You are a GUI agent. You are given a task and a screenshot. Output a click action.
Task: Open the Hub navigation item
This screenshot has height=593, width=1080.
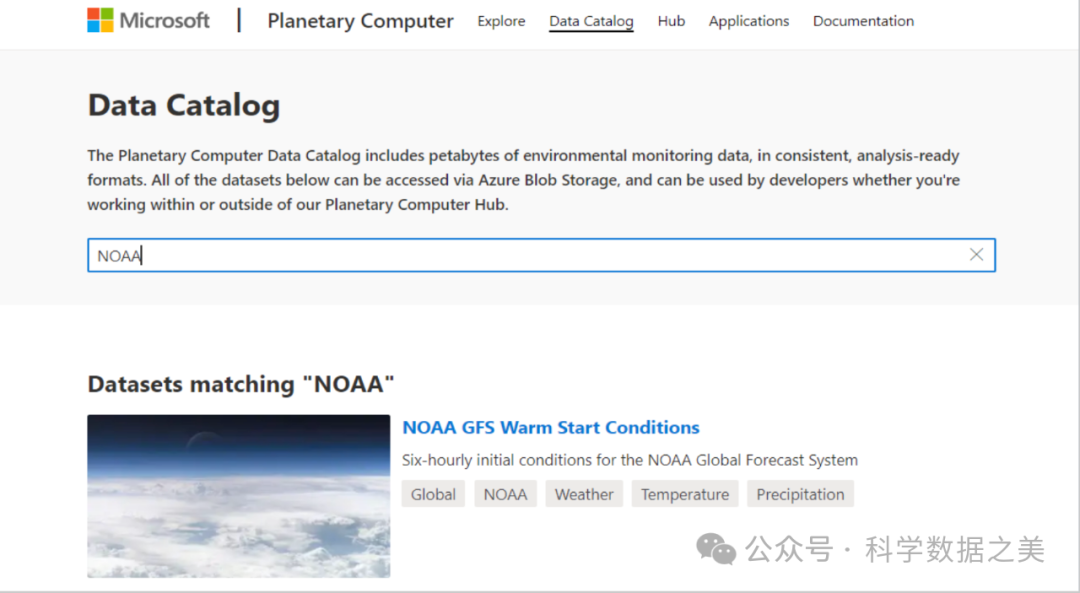click(x=671, y=21)
